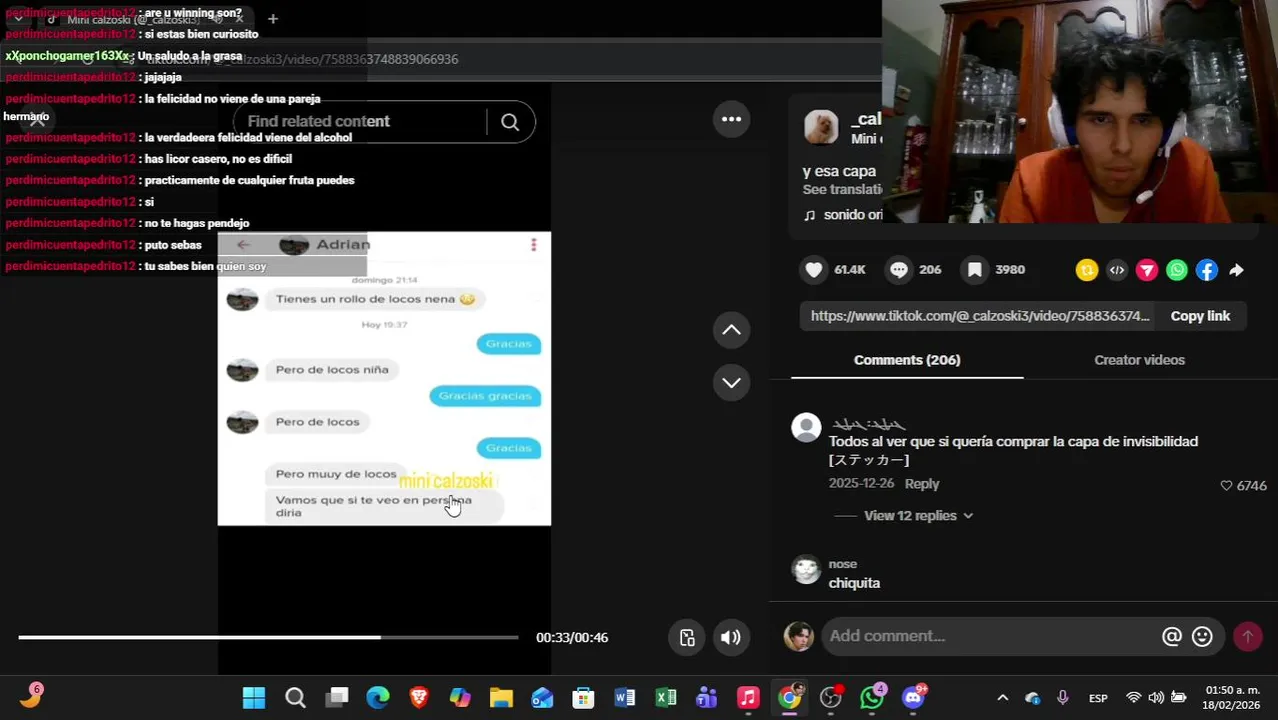
Task: Open more share options arrow
Action: click(x=1237, y=270)
